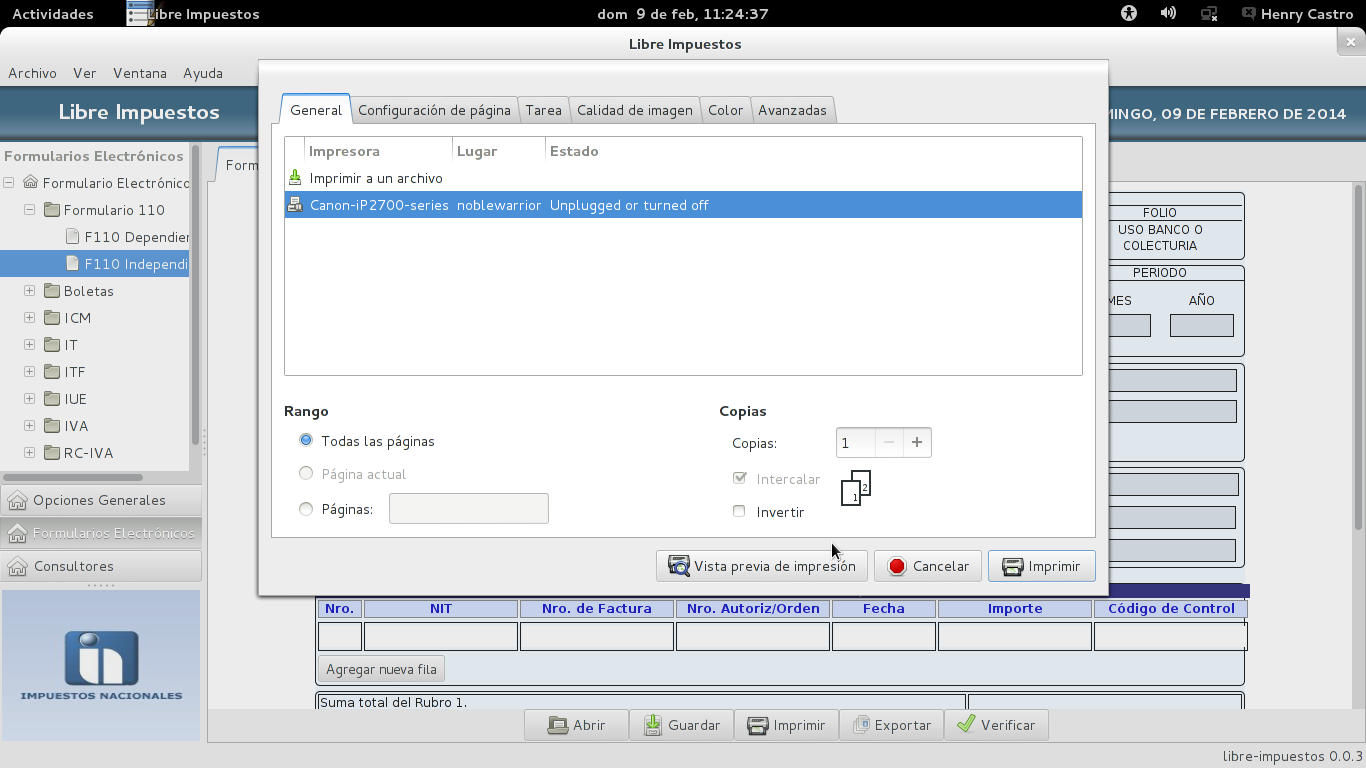The width and height of the screenshot is (1366, 768).
Task: Enable the Invertir checkbox
Action: [x=739, y=511]
